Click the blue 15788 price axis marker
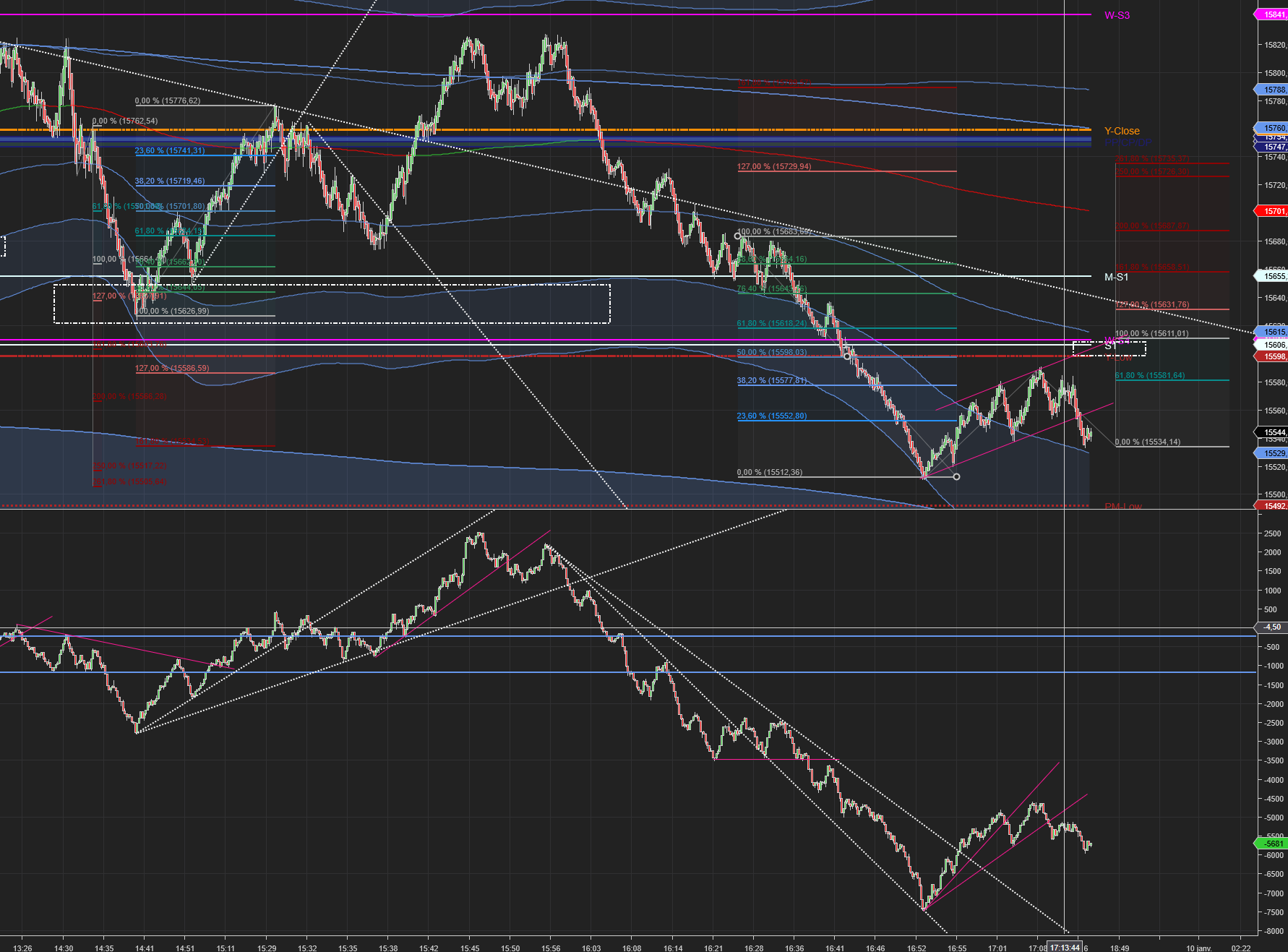The image size is (1288, 952). pos(1272,90)
